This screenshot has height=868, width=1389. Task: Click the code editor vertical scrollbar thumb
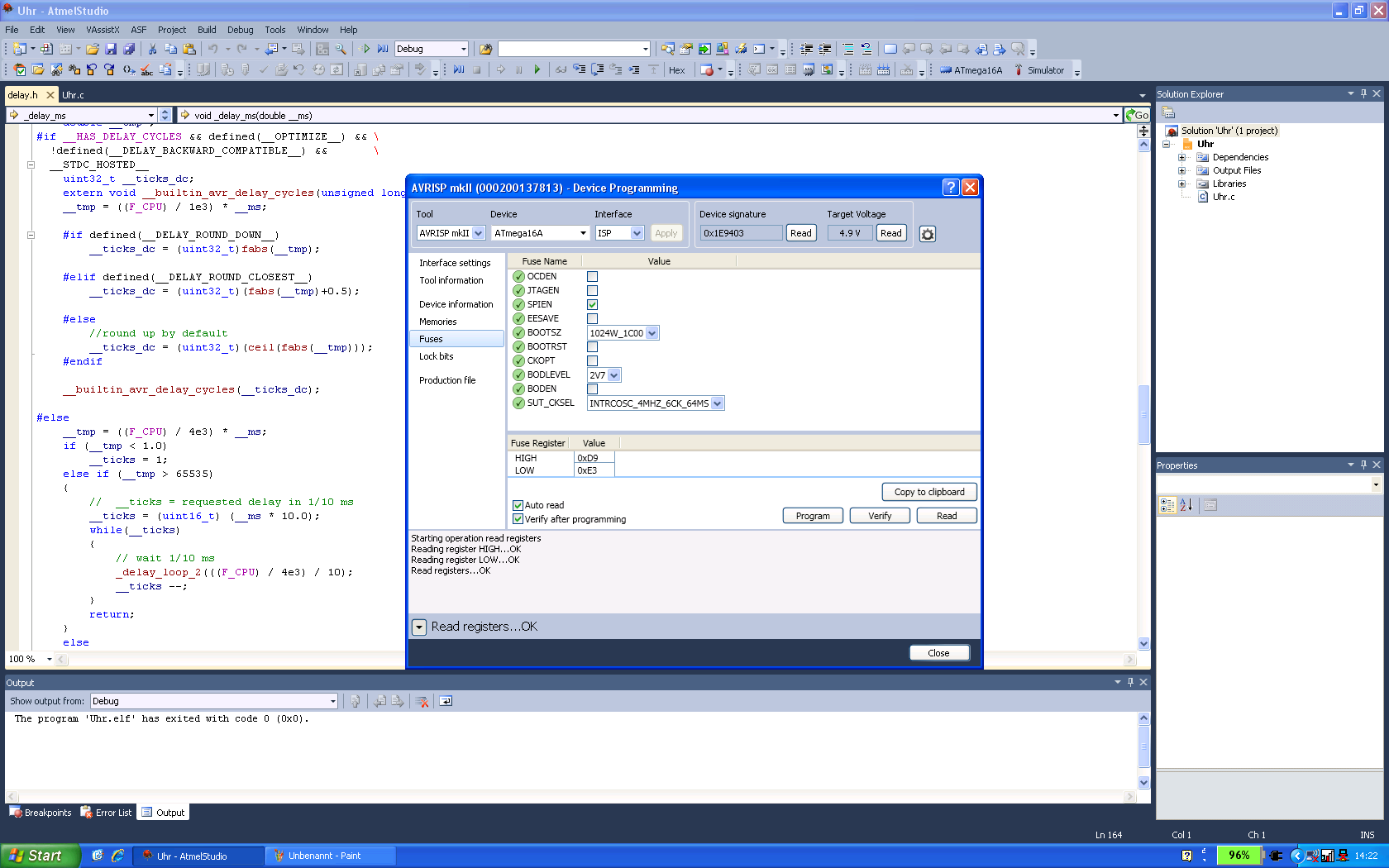1143,415
